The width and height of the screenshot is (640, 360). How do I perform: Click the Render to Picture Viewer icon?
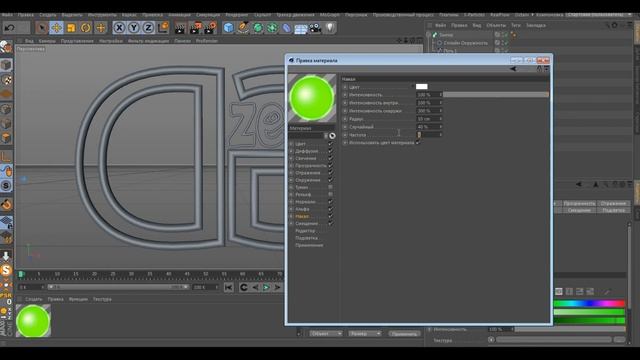click(196, 28)
